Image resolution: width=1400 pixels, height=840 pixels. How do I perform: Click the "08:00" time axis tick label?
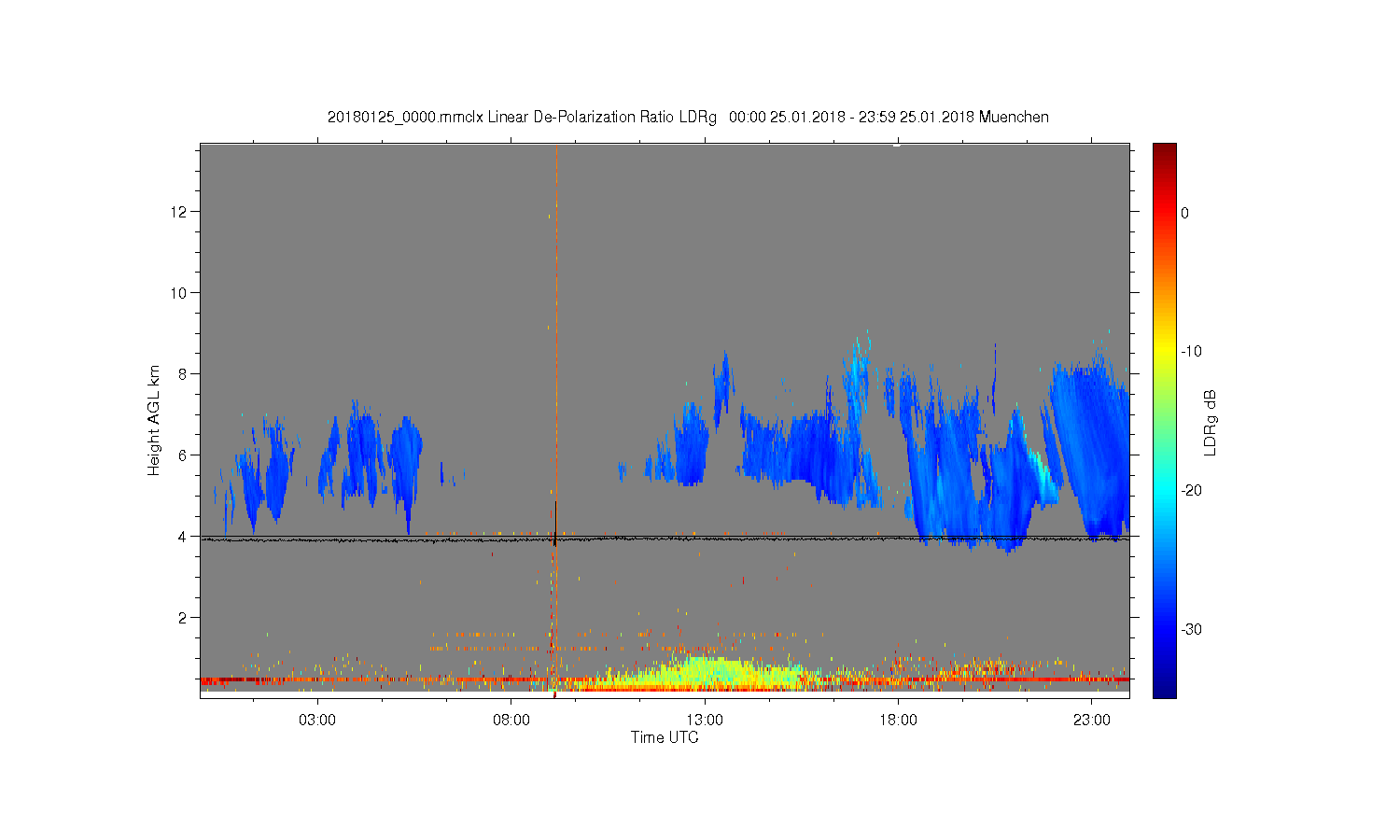click(511, 721)
